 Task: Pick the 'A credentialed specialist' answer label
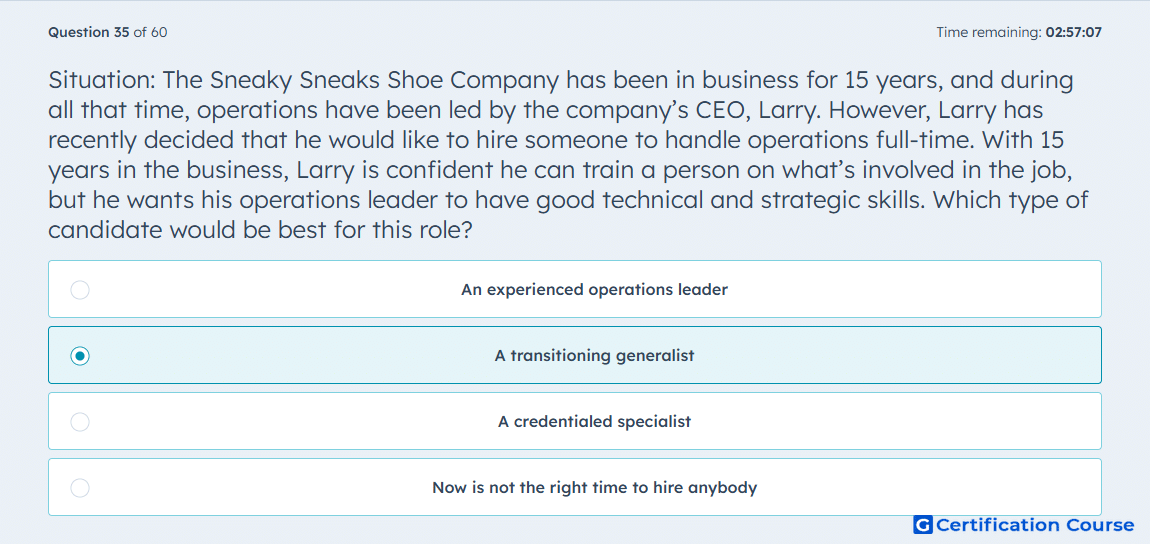[594, 422]
